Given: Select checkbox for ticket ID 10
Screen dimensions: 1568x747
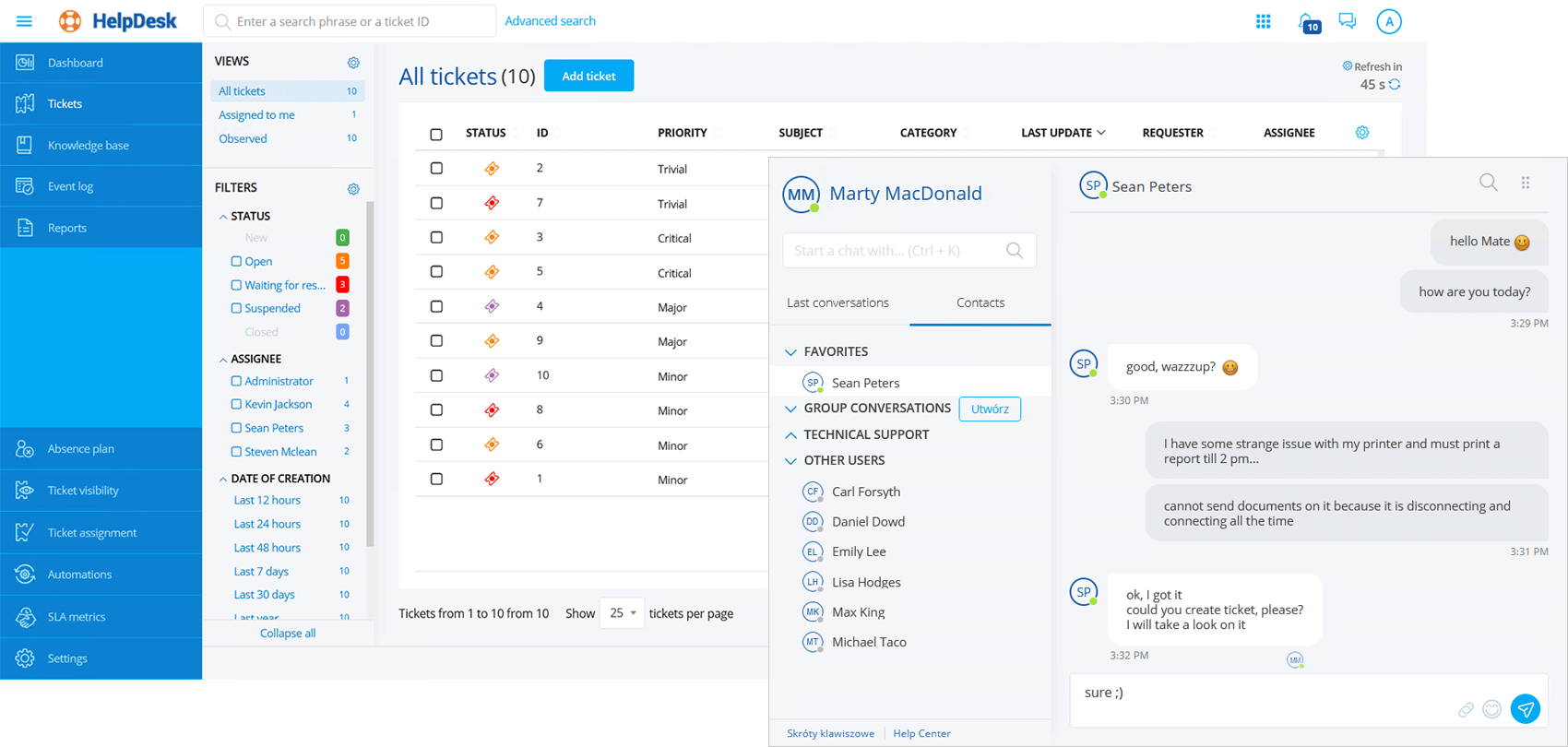Looking at the screenshot, I should 436,375.
